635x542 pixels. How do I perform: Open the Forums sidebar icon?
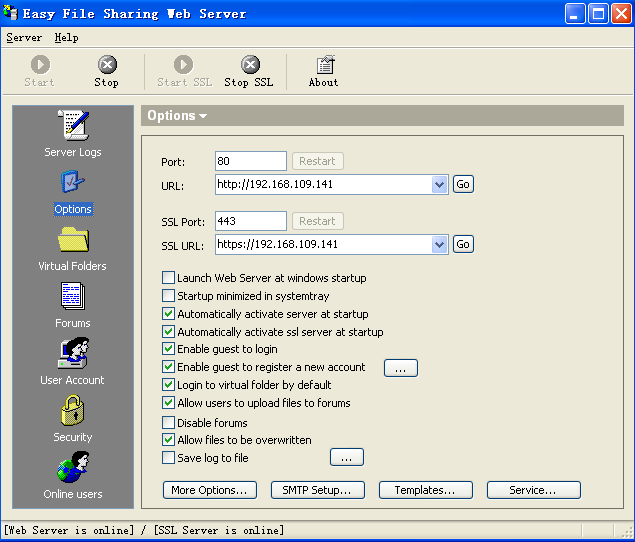[x=73, y=296]
